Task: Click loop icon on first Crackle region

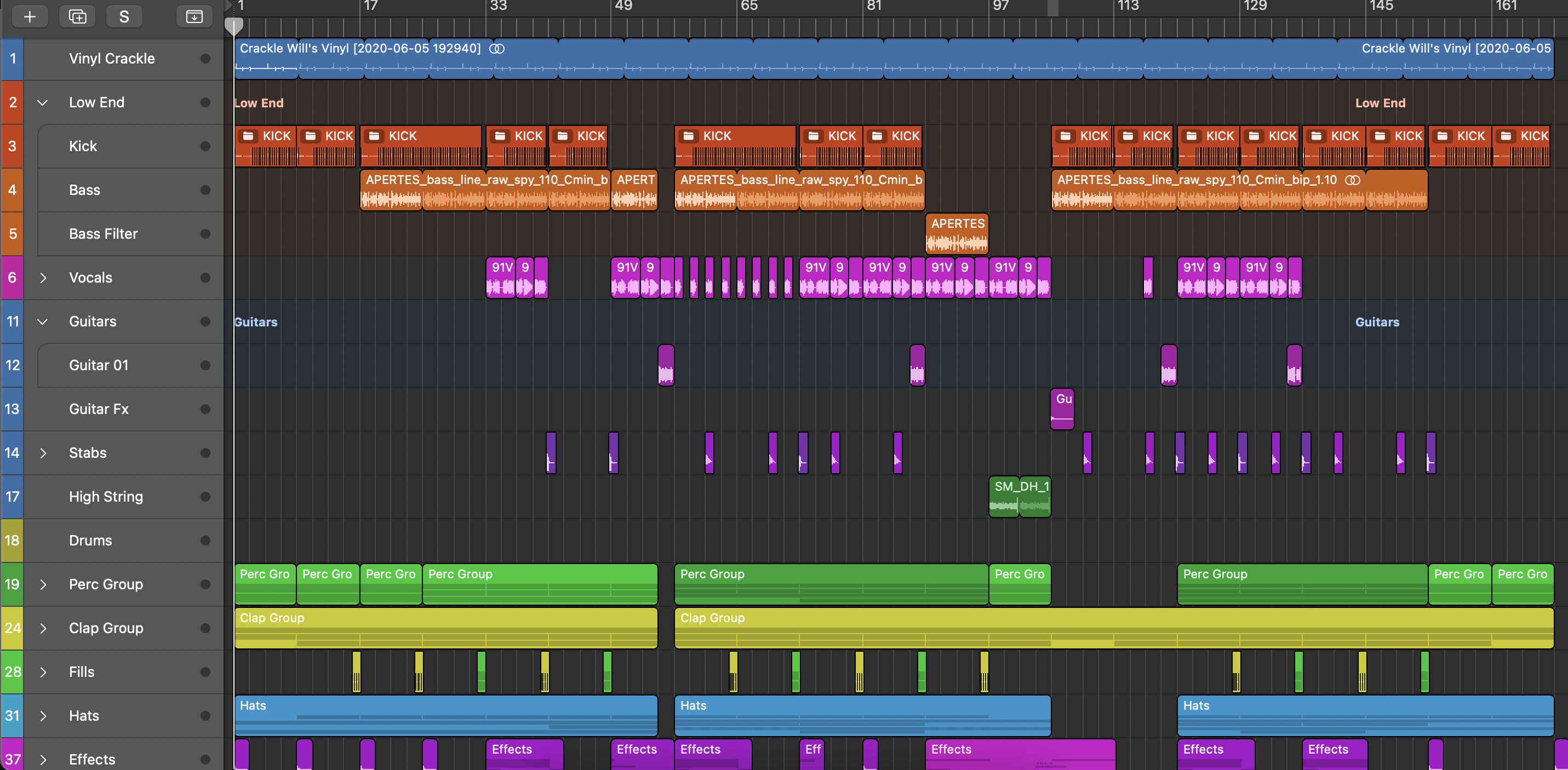Action: point(497,49)
